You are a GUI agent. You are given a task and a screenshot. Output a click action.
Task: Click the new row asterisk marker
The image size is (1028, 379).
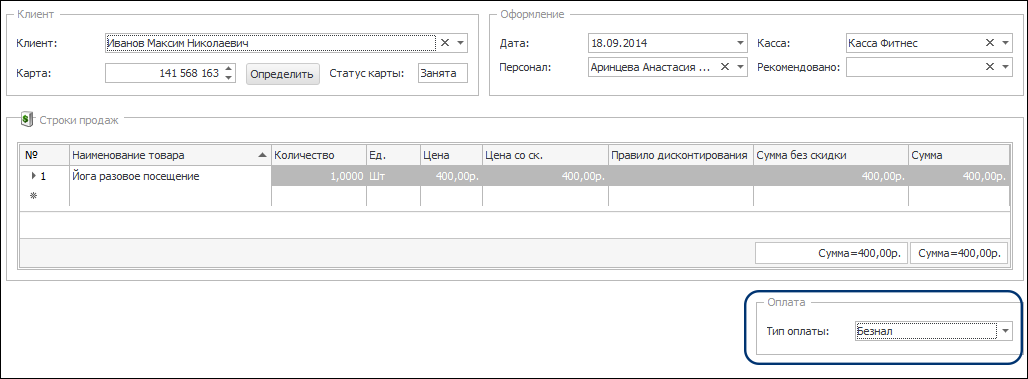tap(33, 195)
